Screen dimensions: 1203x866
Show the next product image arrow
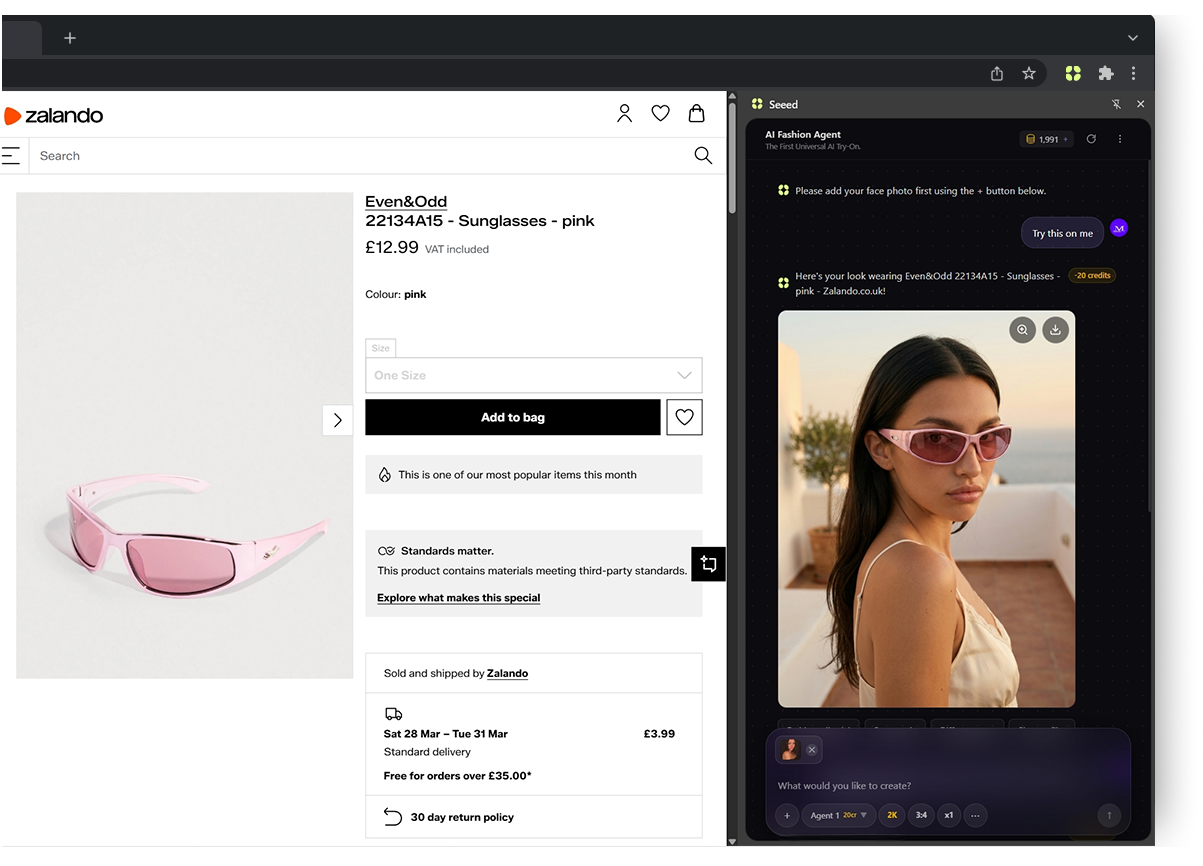[337, 420]
